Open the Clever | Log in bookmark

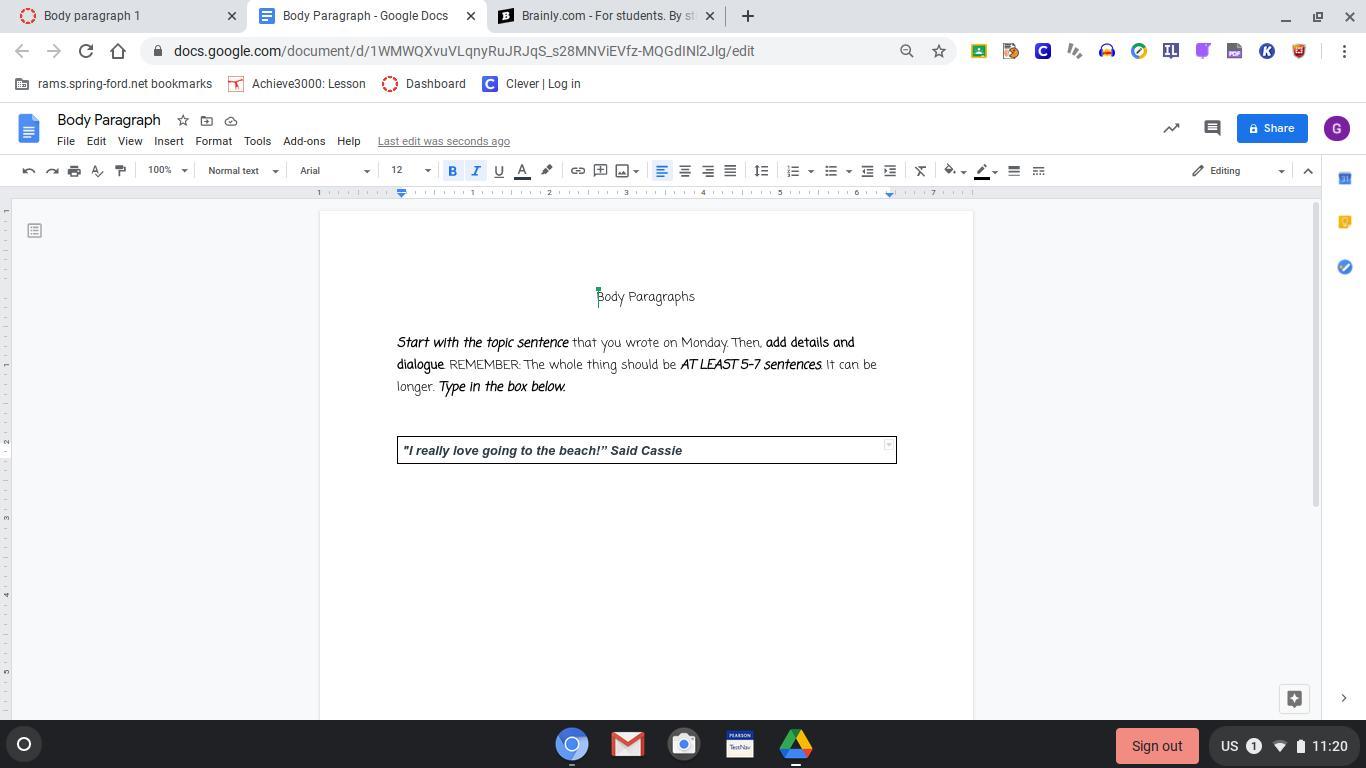(531, 84)
